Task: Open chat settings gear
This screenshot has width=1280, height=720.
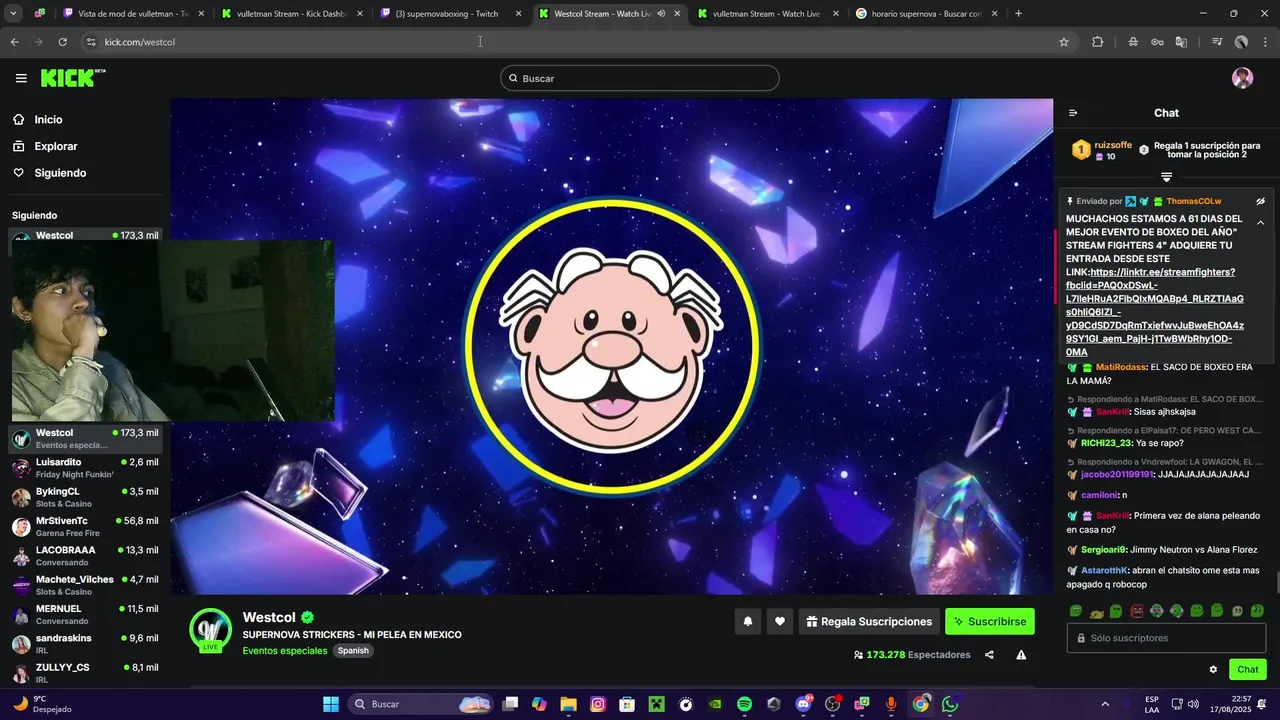Action: pos(1213,669)
